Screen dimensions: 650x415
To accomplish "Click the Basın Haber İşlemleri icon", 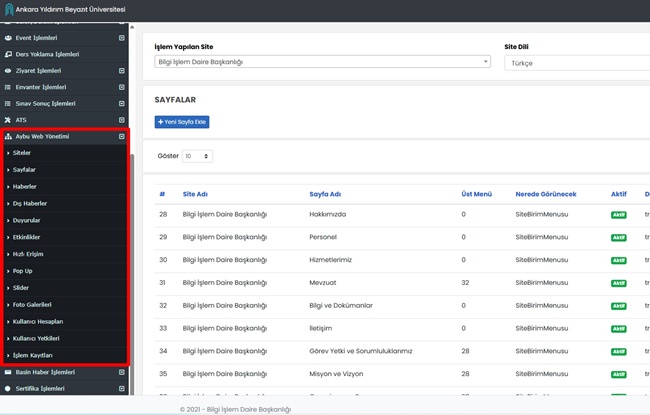I will (x=9, y=372).
